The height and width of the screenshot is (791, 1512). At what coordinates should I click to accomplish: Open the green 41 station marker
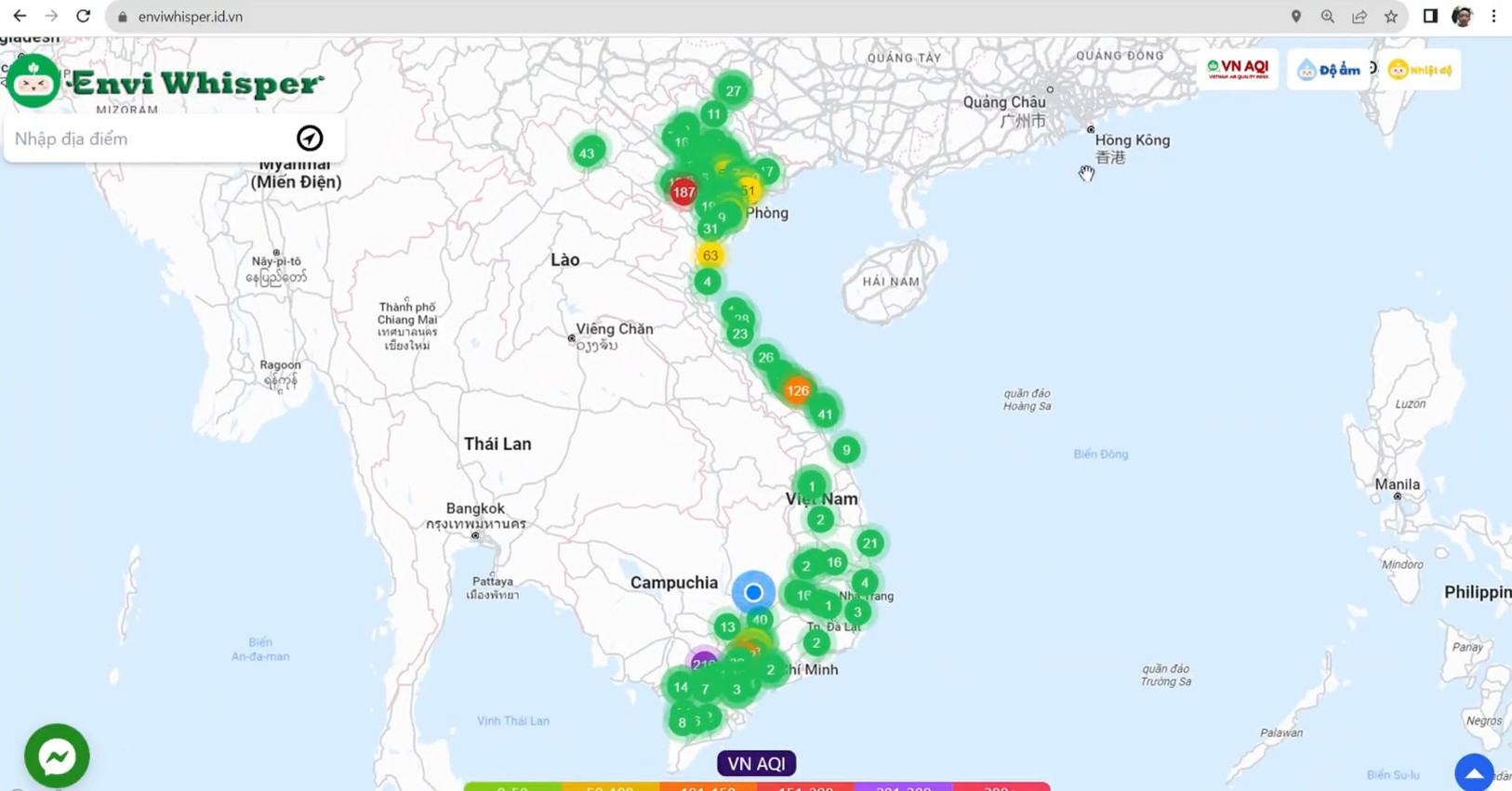[x=825, y=415]
